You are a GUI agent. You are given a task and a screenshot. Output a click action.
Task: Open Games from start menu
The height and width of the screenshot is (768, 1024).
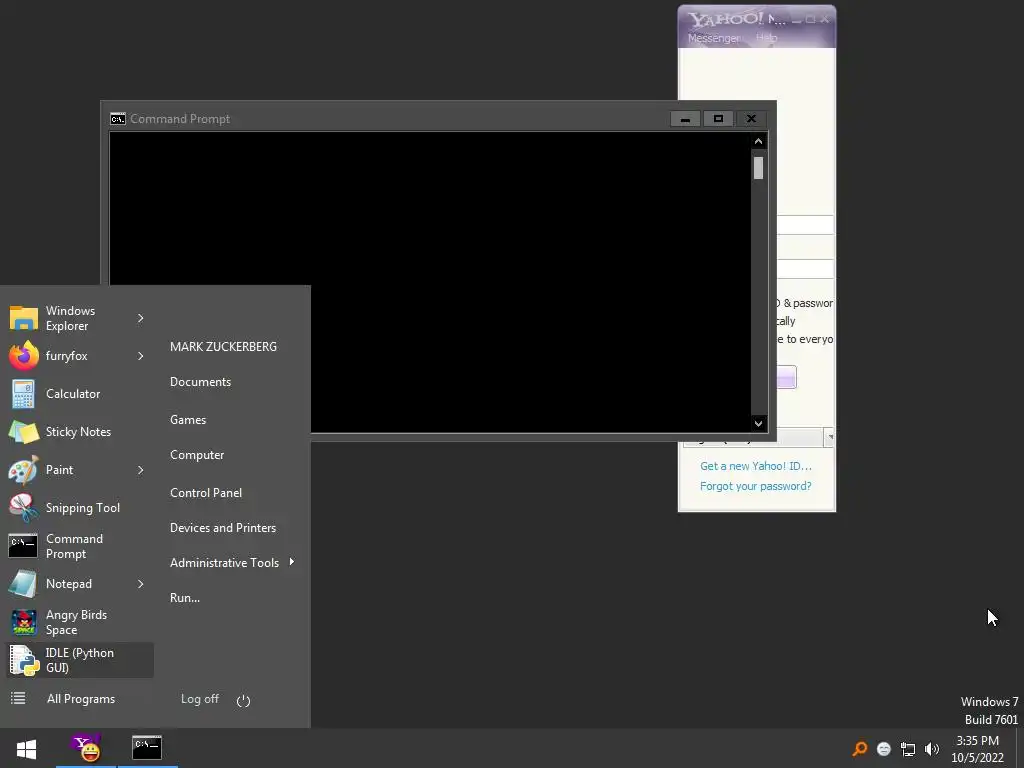(x=188, y=420)
